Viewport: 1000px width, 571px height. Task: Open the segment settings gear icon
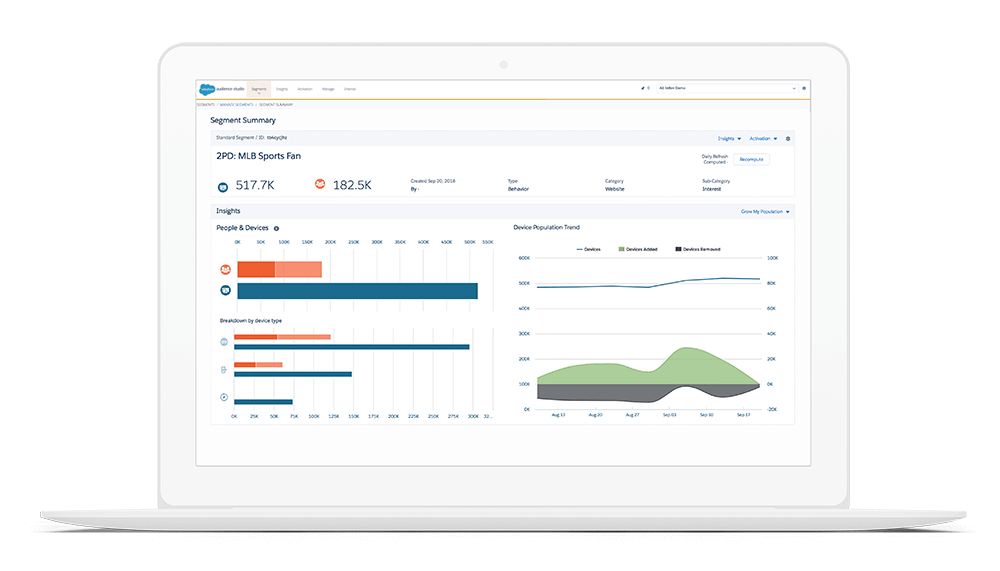coord(788,138)
